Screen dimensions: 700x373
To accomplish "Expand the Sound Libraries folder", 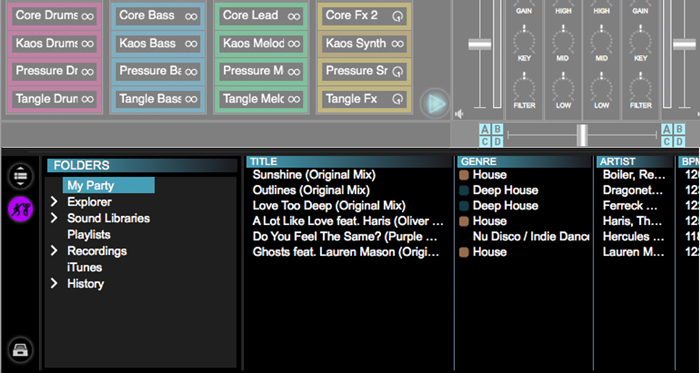I will (x=54, y=218).
